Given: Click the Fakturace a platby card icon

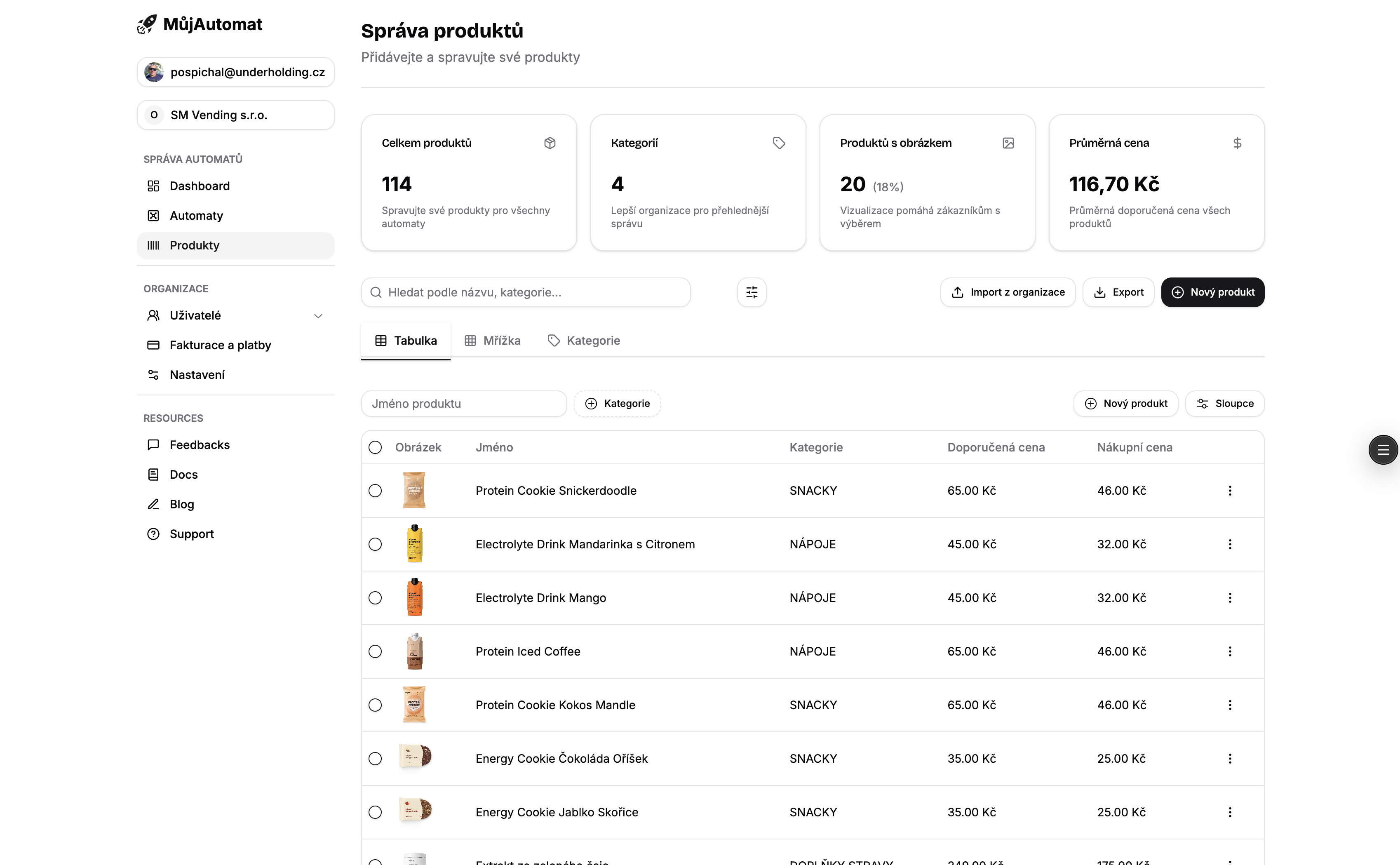Looking at the screenshot, I should (153, 345).
